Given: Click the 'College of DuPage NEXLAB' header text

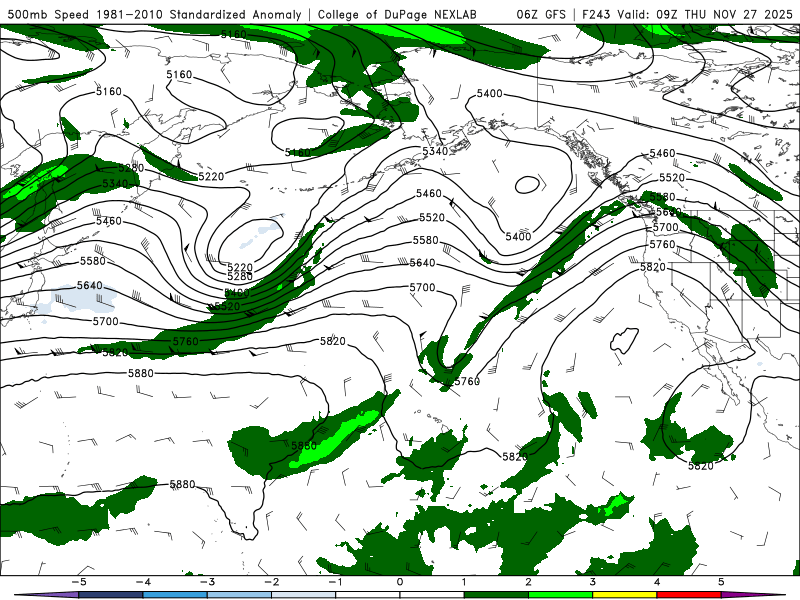Looking at the screenshot, I should click(397, 14).
